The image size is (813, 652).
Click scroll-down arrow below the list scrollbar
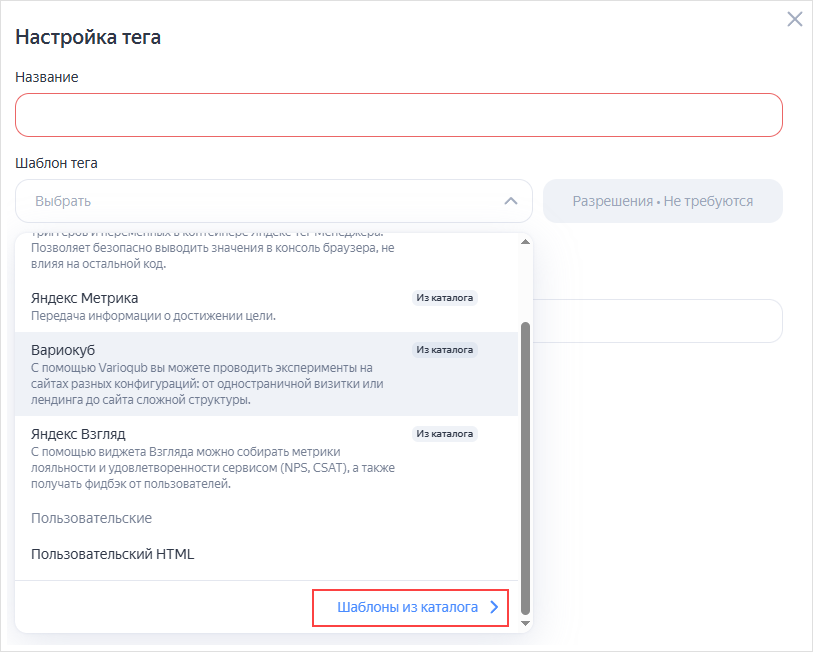pyautogui.click(x=526, y=623)
